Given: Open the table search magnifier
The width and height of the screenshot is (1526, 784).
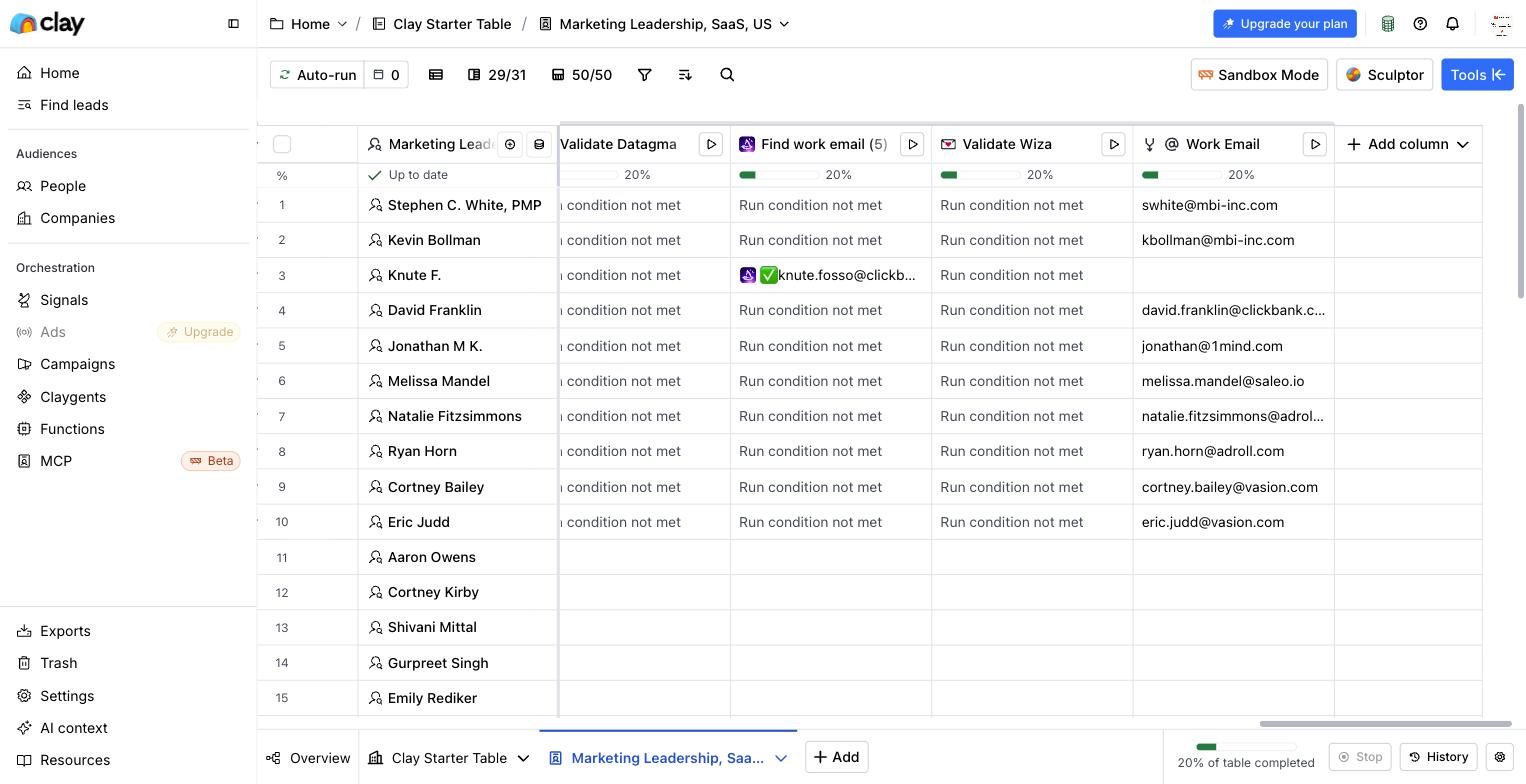Looking at the screenshot, I should [727, 75].
